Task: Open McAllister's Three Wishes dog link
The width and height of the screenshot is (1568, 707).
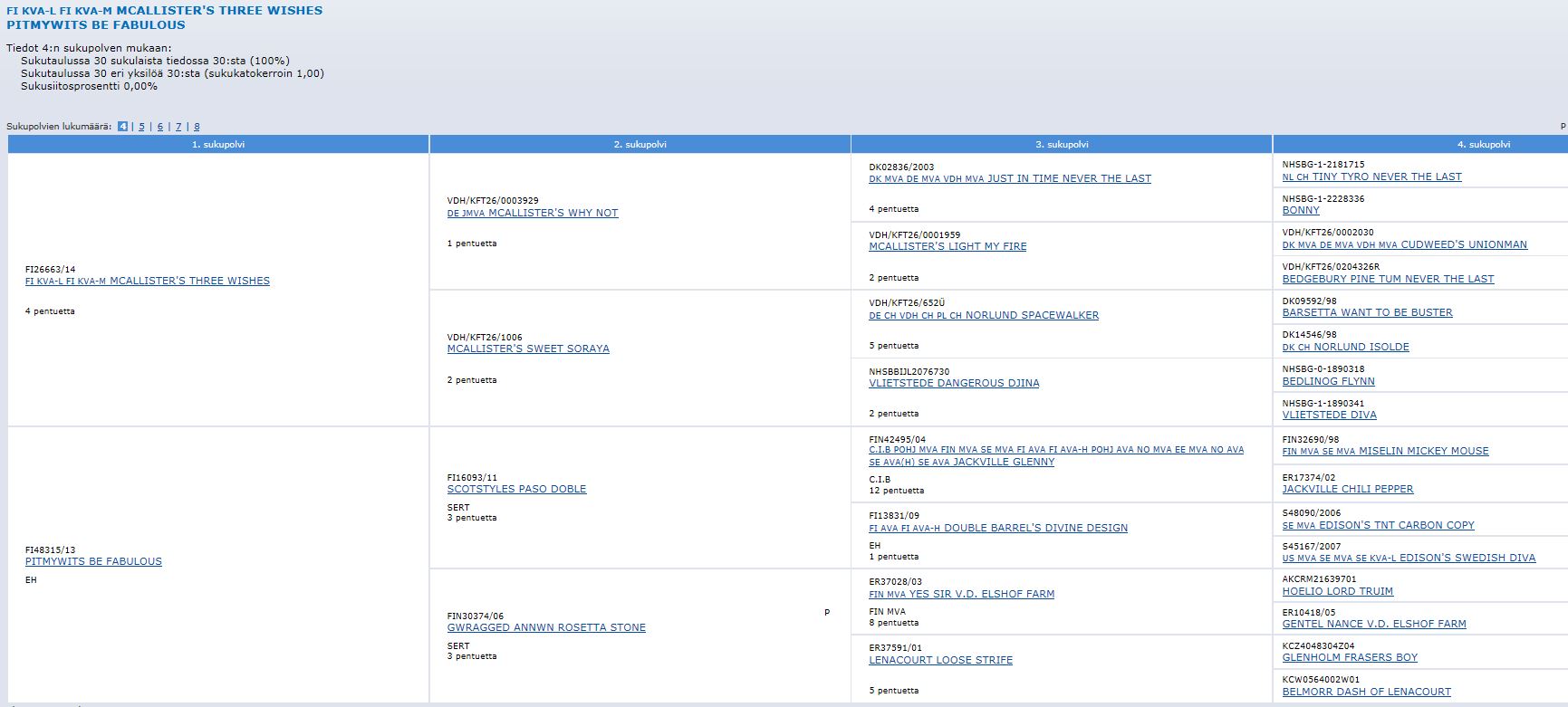Action: pyautogui.click(x=147, y=281)
